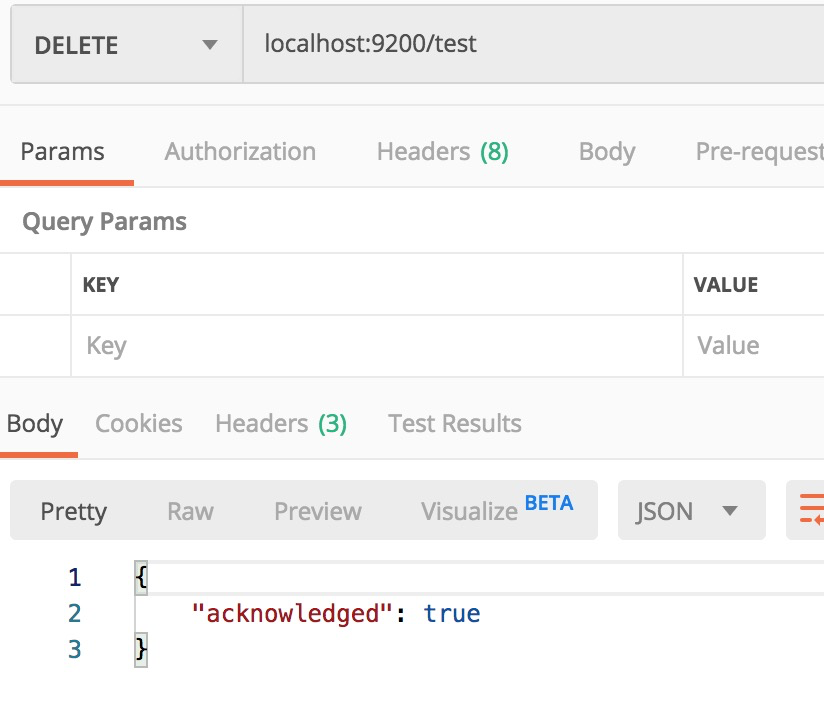Viewport: 824px width, 708px height.
Task: Switch response view to Pretty
Action: click(x=74, y=511)
